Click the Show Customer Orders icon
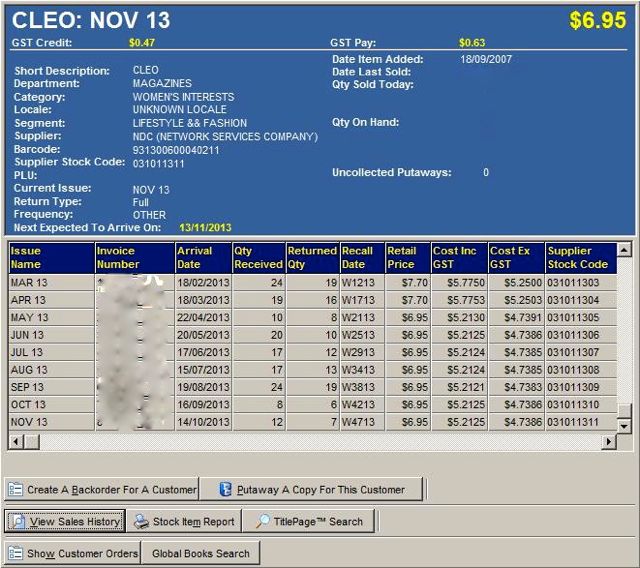Screen dimensions: 640x568 pyautogui.click(x=15, y=553)
